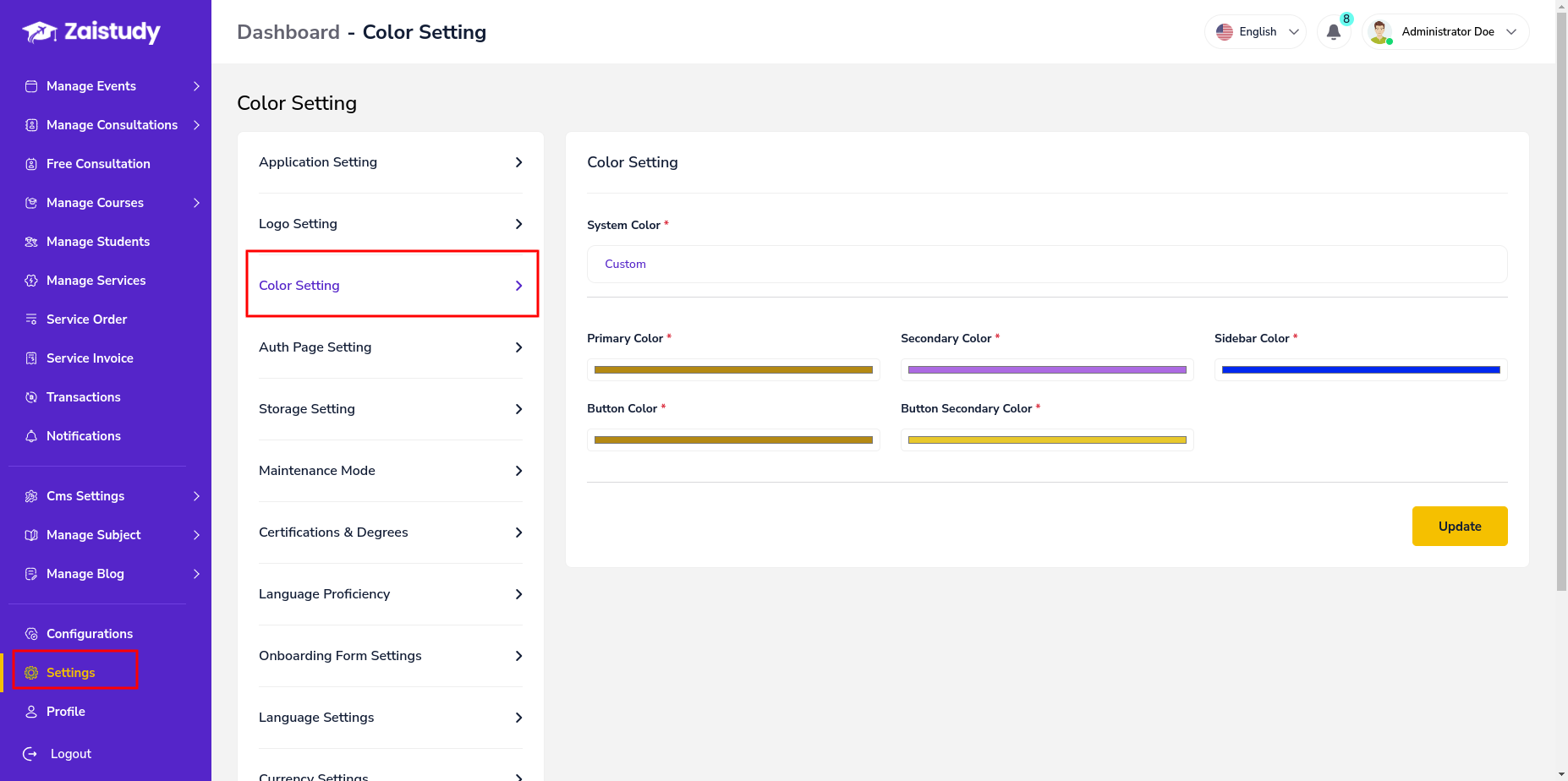
Task: Open Application Setting section
Action: coord(391,162)
